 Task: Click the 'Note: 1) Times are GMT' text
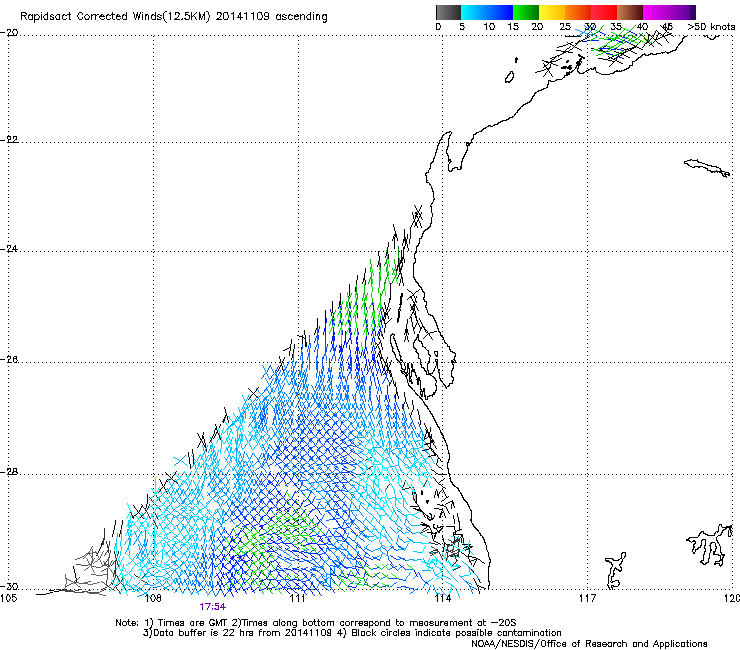coord(172,623)
